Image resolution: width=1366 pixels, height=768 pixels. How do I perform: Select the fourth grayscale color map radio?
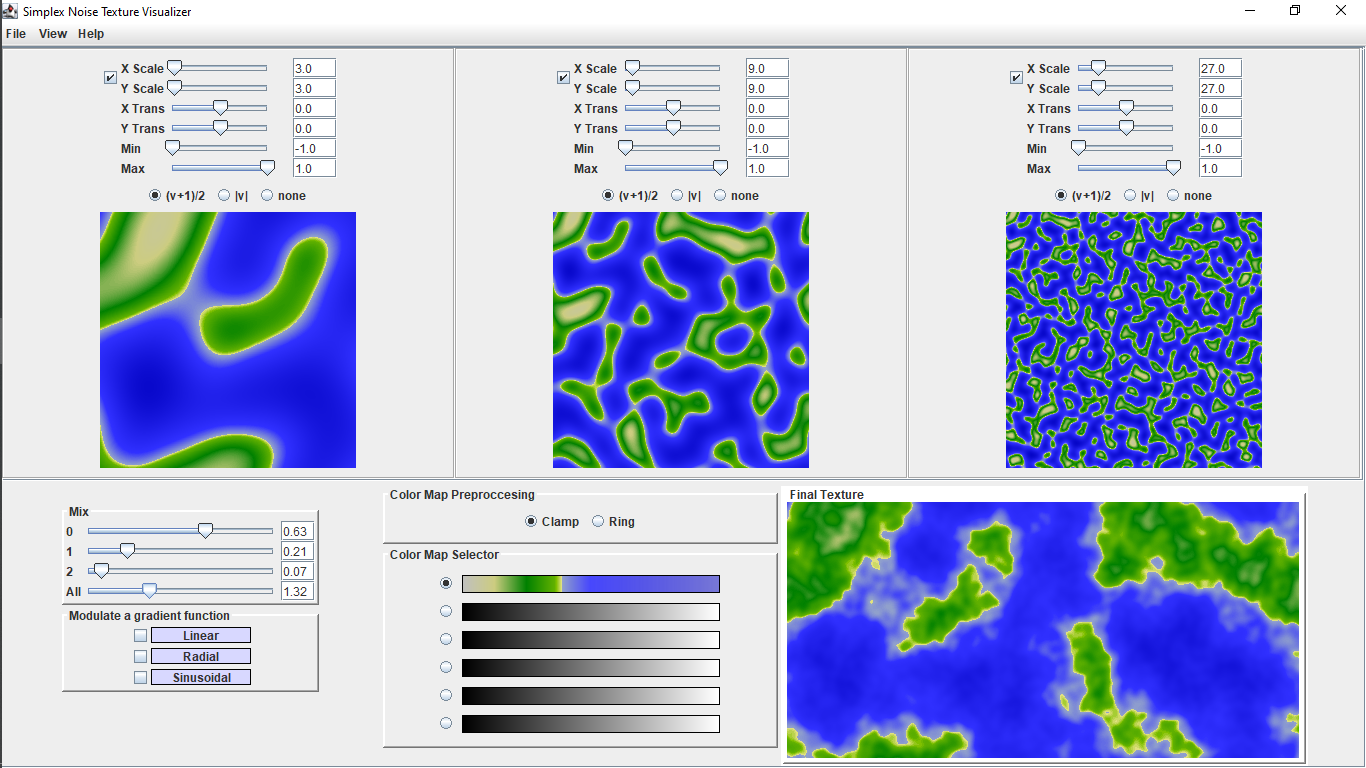pyautogui.click(x=446, y=696)
